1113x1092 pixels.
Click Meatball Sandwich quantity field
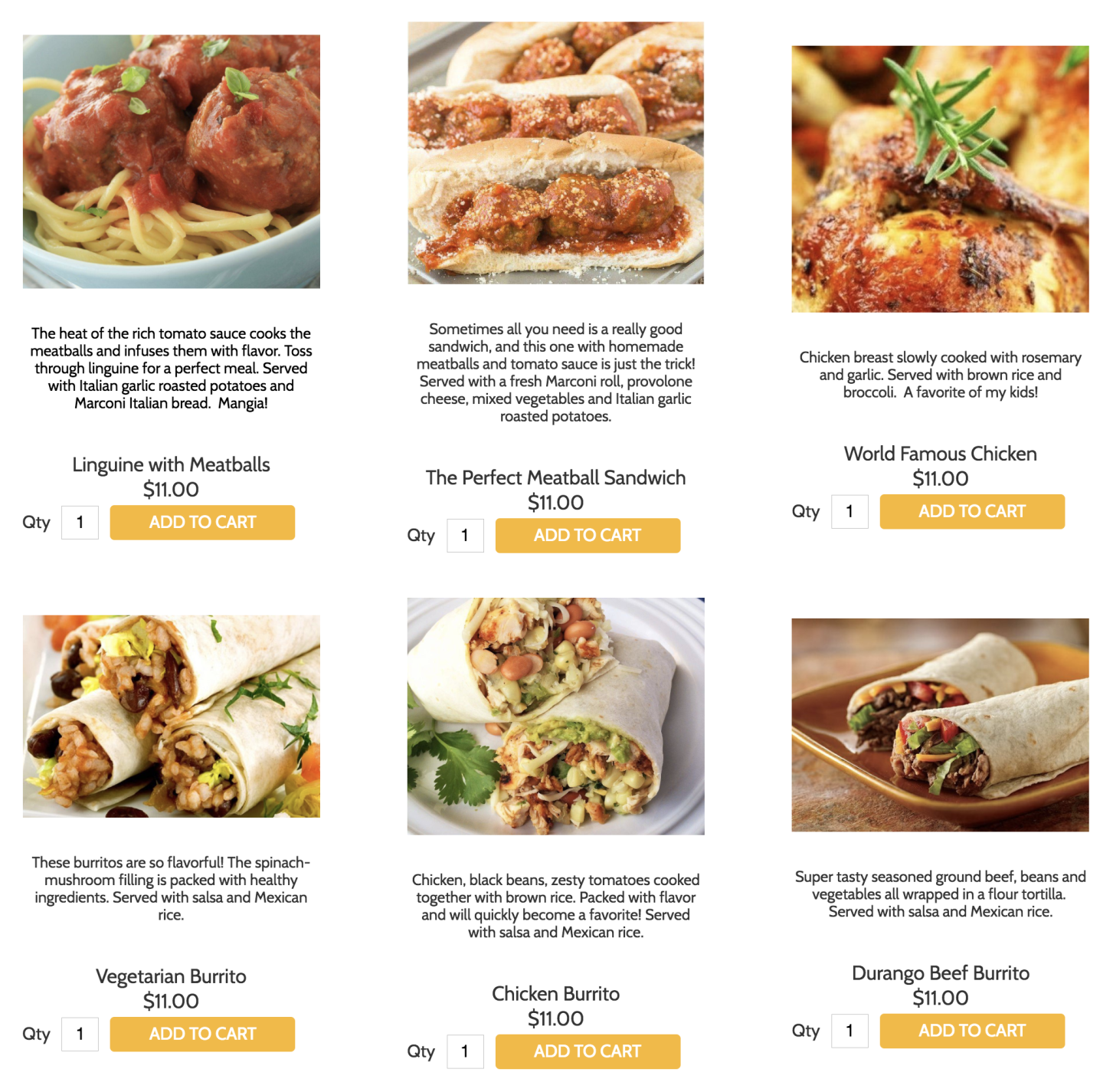(x=465, y=536)
